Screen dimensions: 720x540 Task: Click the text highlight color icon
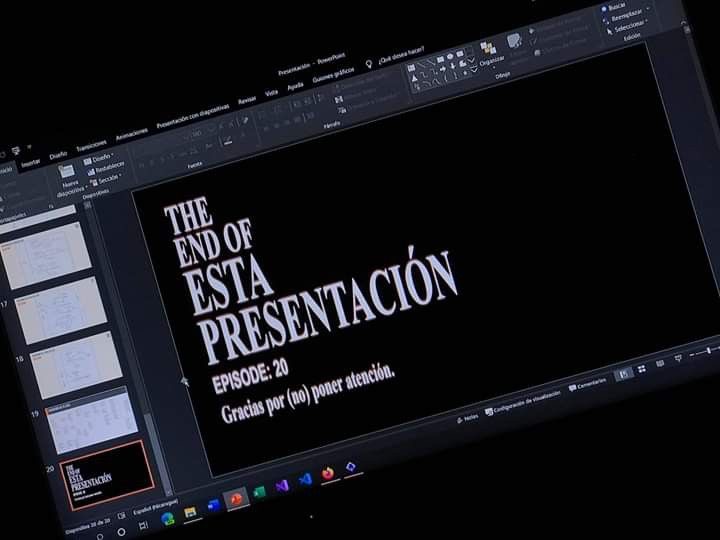[228, 140]
